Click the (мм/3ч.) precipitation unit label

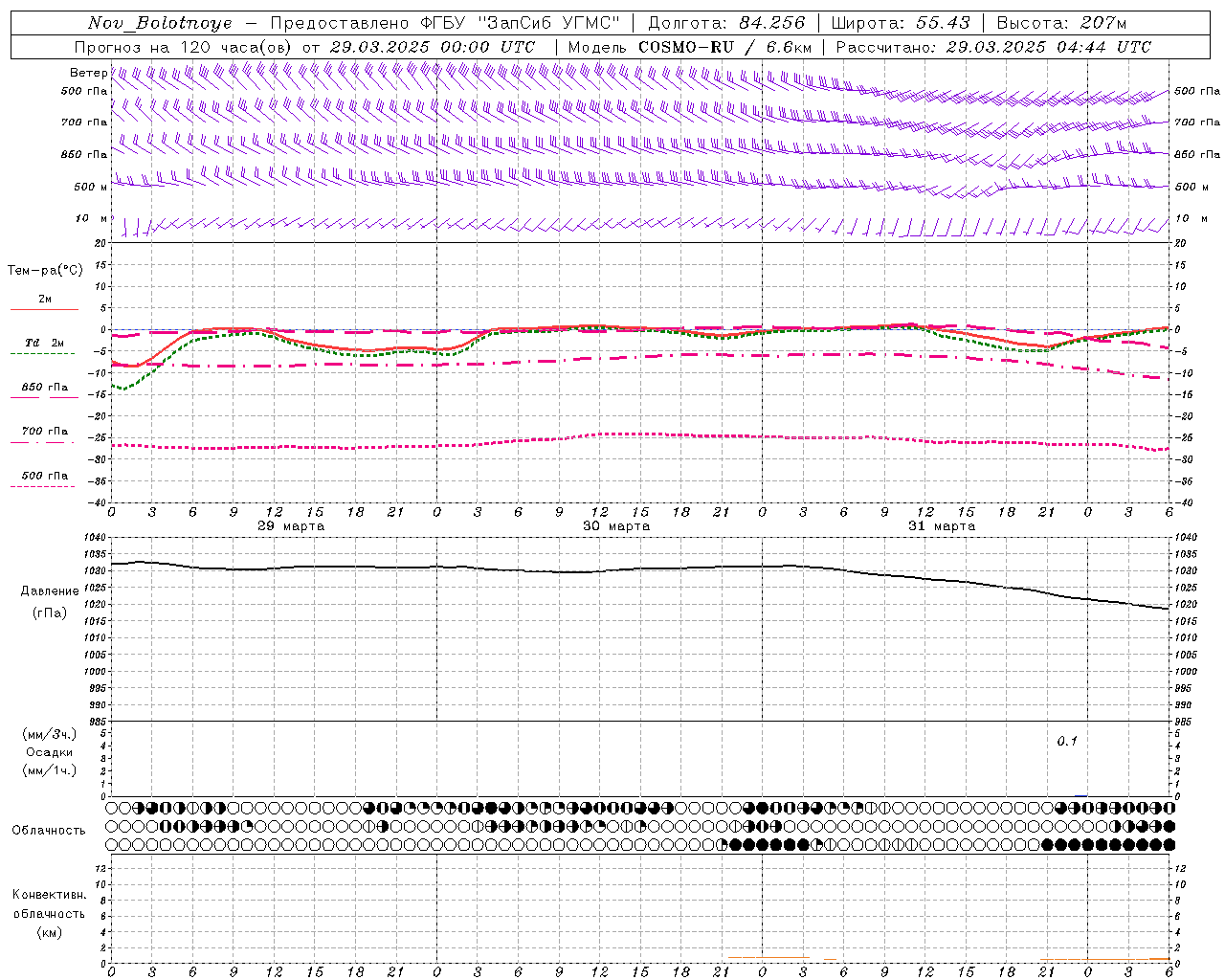click(50, 734)
